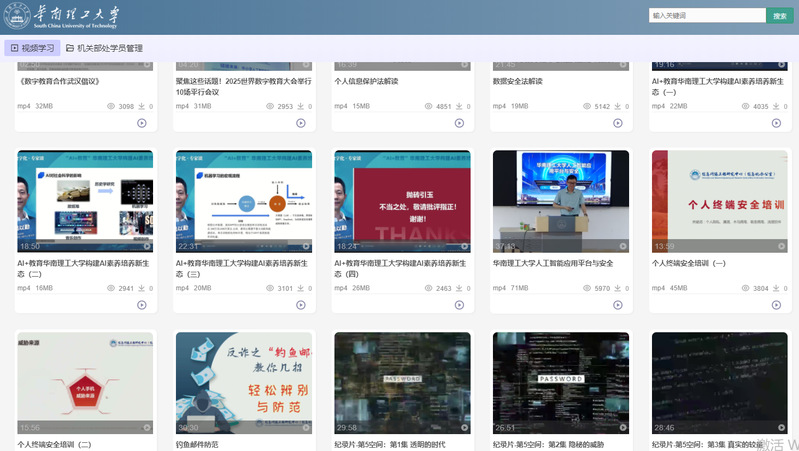Click play icon on 个人终端安全培训（一） card
Image resolution: width=799 pixels, height=451 pixels.
[776, 305]
